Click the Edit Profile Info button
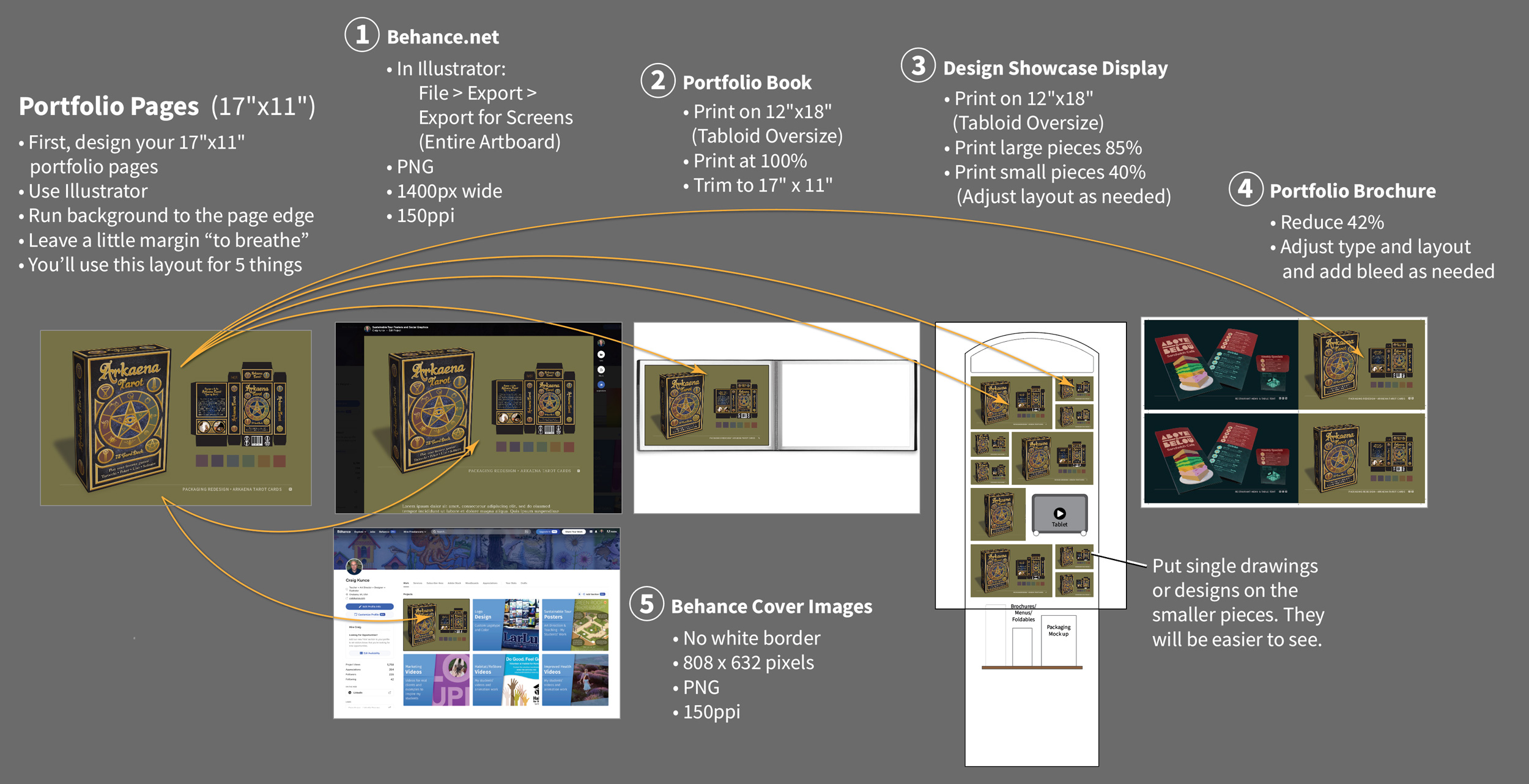The height and width of the screenshot is (784, 1529). (369, 607)
